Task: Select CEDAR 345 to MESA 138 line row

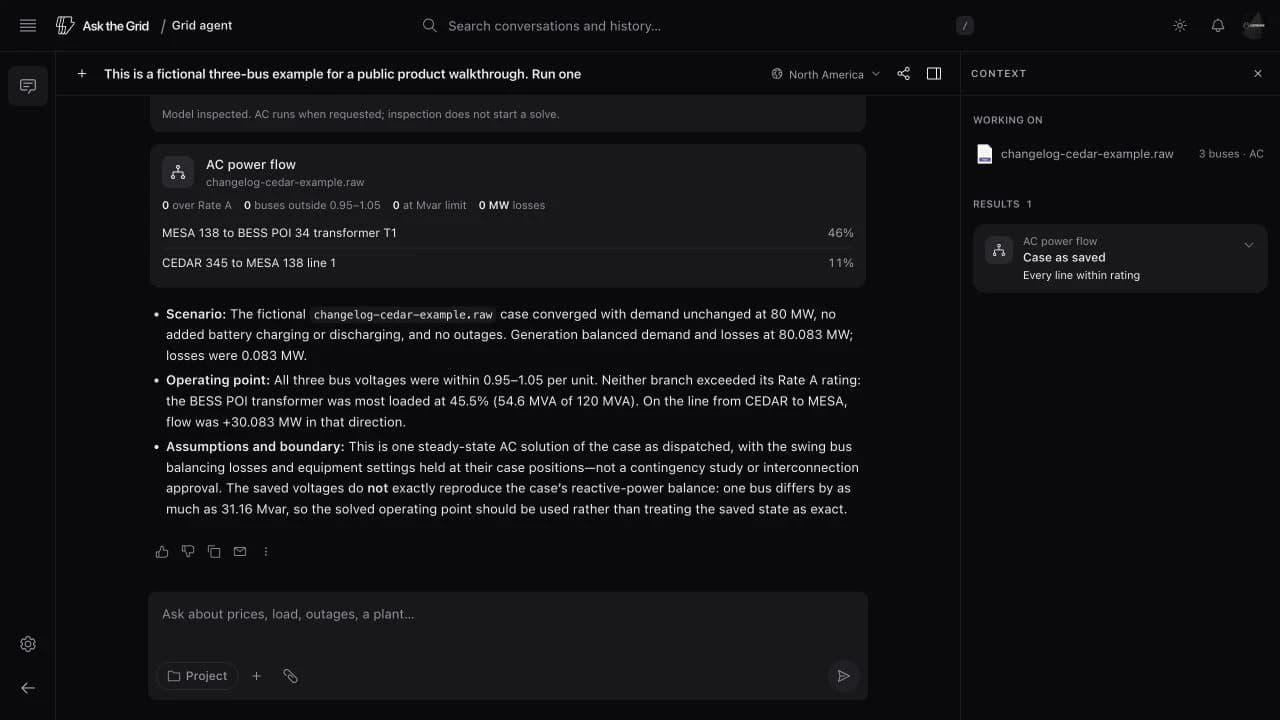Action: tap(507, 263)
